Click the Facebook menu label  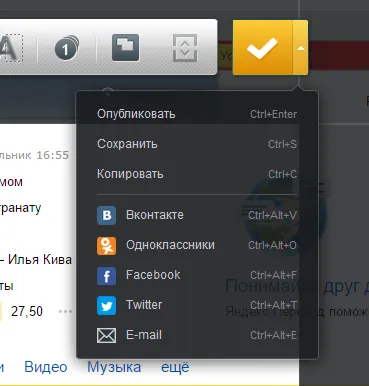tap(153, 275)
